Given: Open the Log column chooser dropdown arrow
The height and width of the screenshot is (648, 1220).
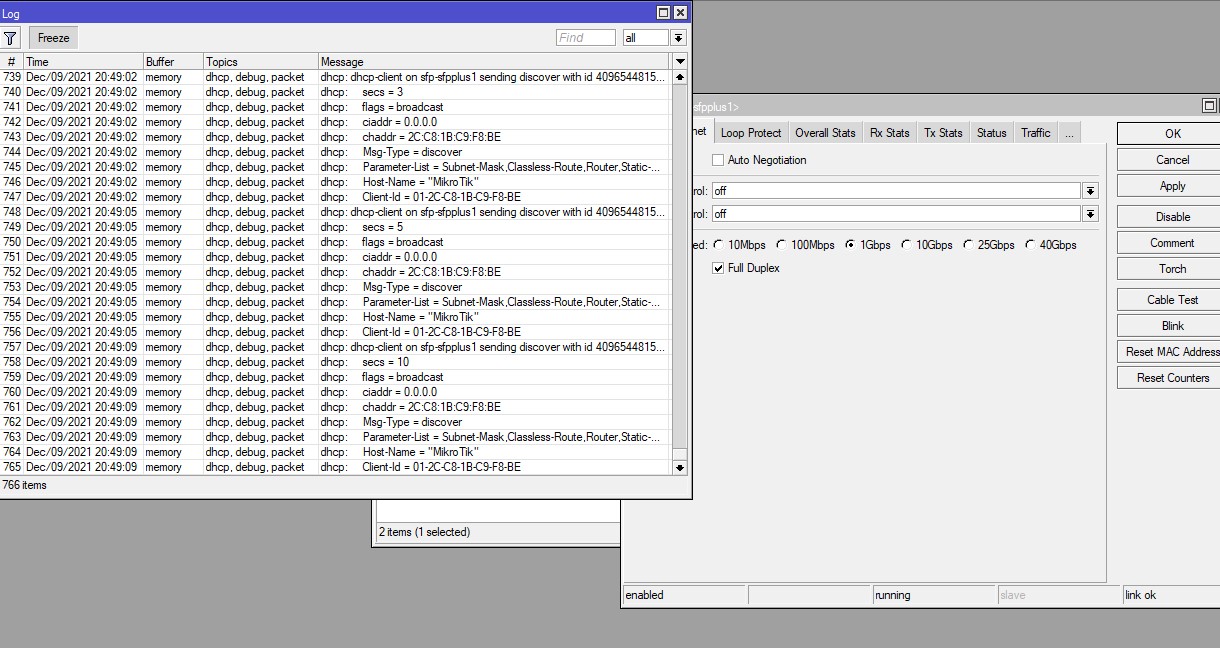Looking at the screenshot, I should pyautogui.click(x=681, y=62).
